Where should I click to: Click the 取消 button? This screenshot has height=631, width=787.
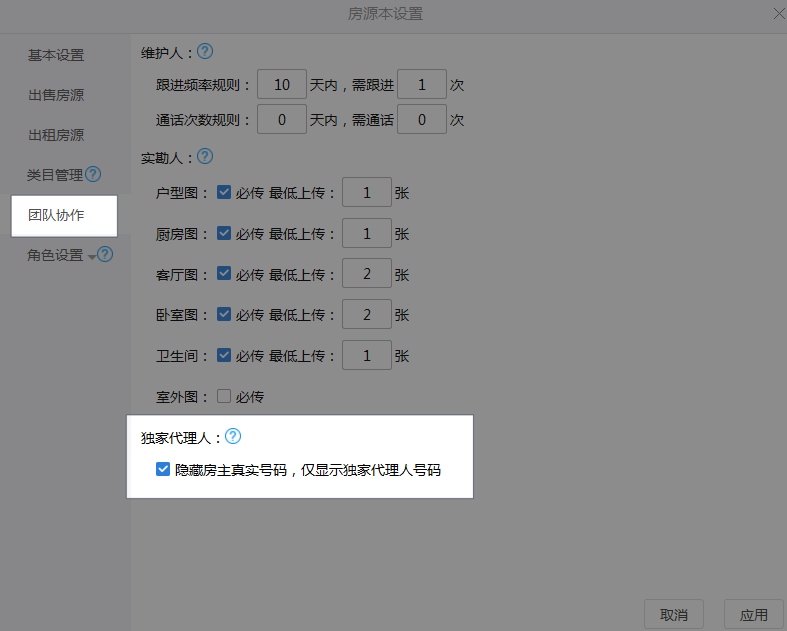674,614
